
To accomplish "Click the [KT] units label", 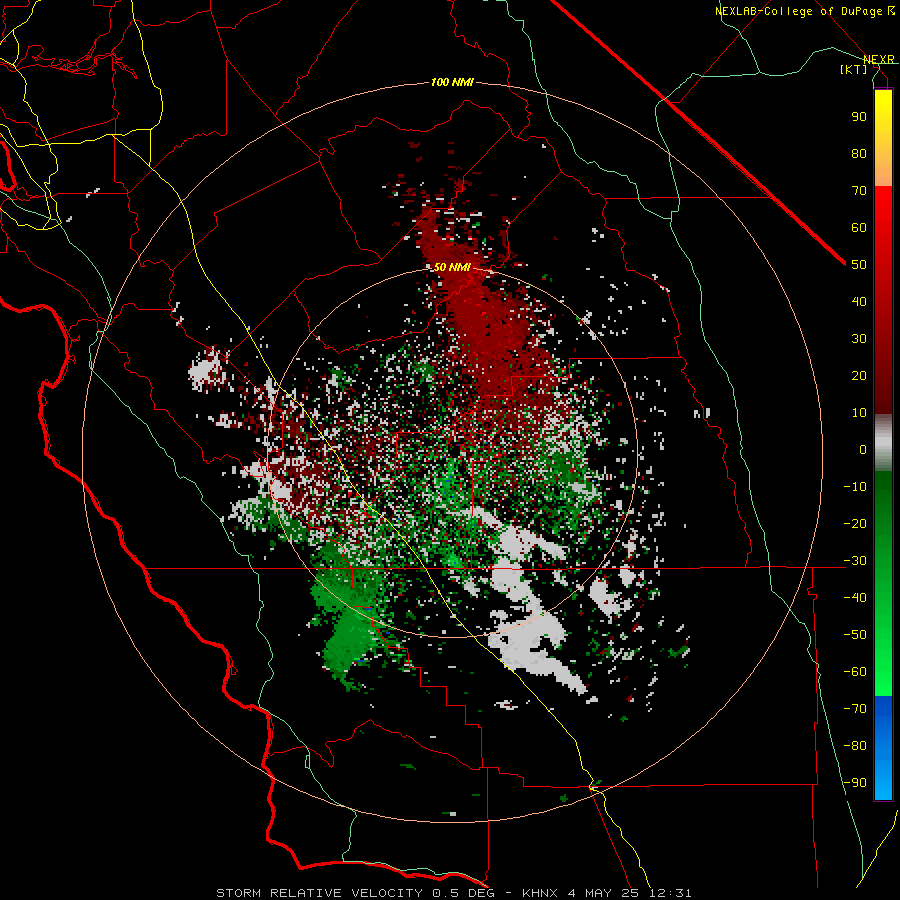I will (x=854, y=69).
